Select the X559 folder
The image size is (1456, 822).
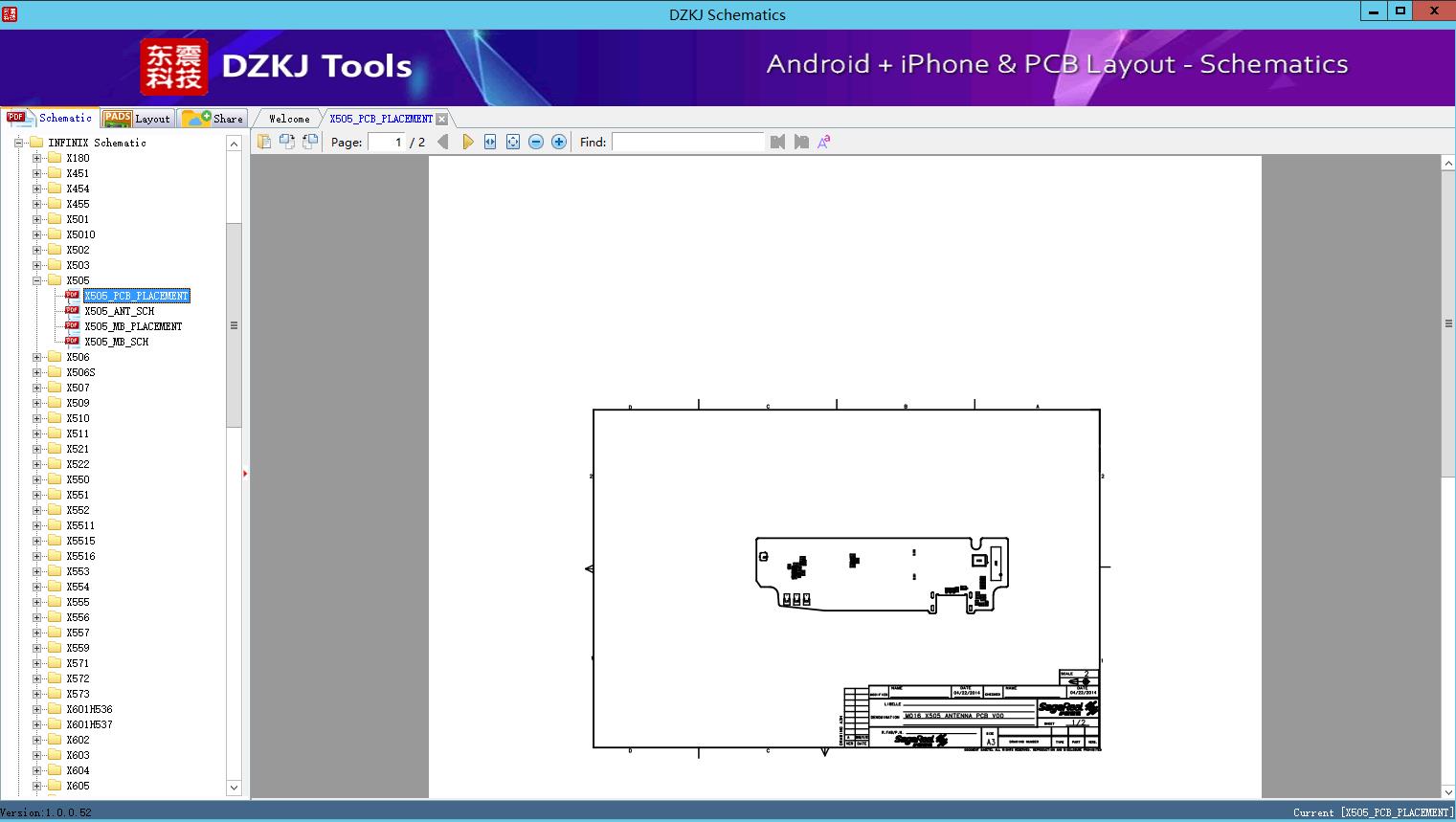pos(78,648)
